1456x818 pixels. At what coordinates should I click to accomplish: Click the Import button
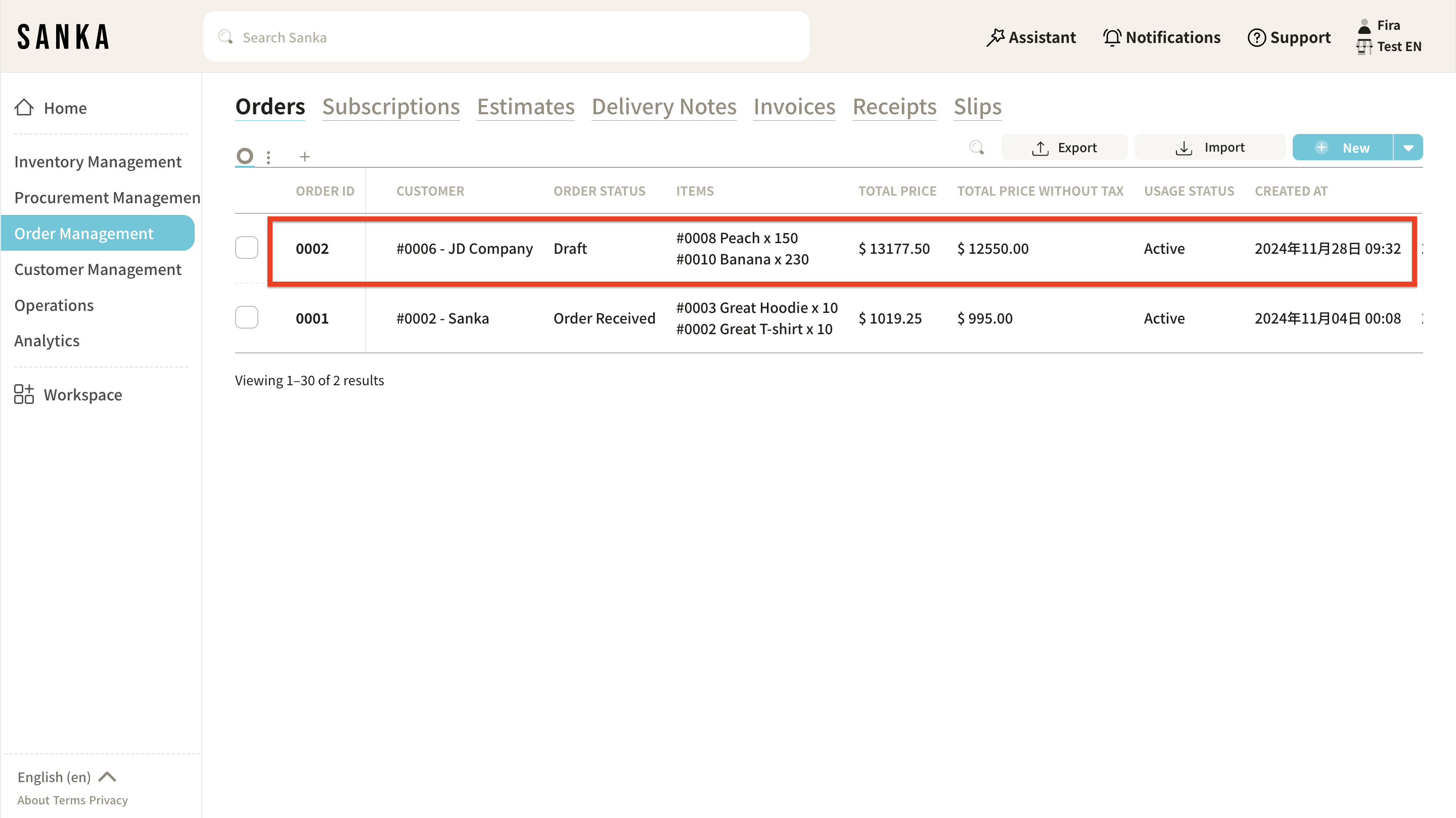point(1210,148)
